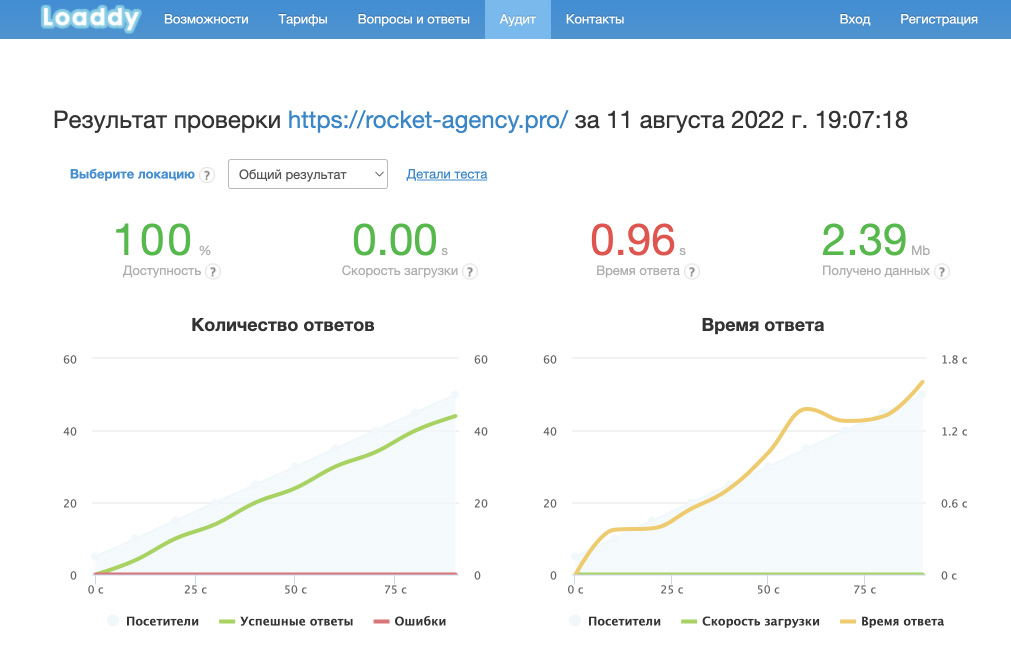Click the Выберите локацию label

click(x=132, y=174)
